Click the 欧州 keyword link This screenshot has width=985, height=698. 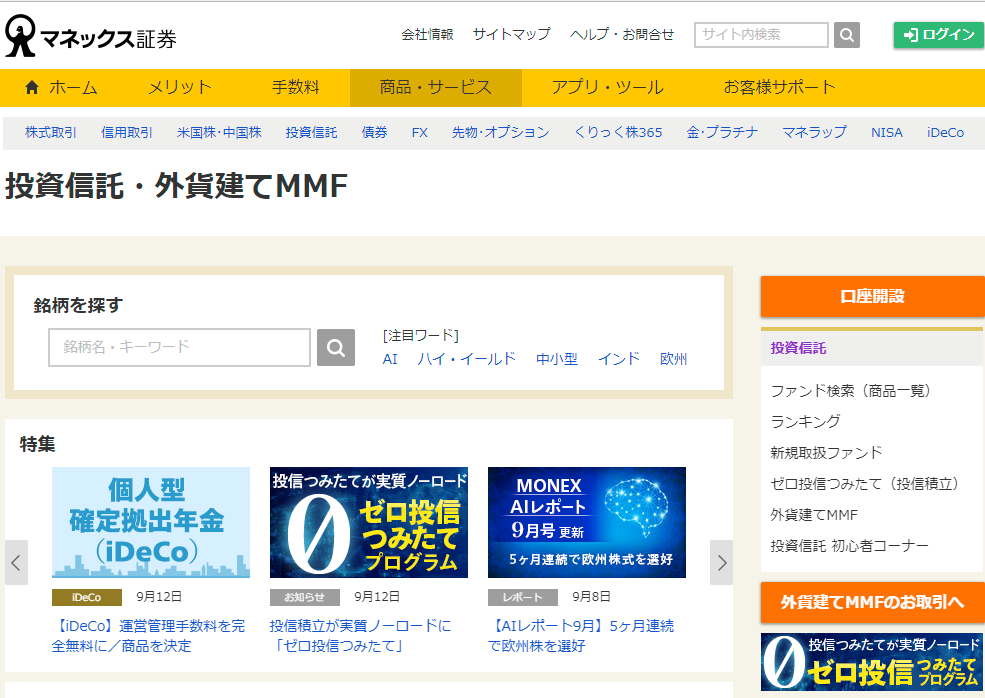(x=673, y=359)
